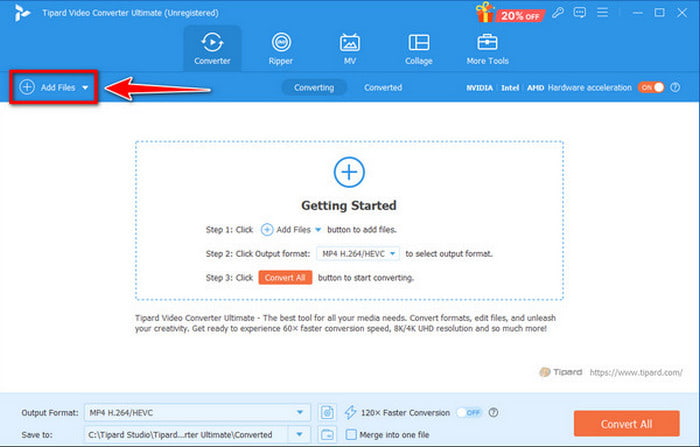Expand the Add Files dropdown arrow in toolbar
This screenshot has width=700, height=447.
(x=85, y=88)
